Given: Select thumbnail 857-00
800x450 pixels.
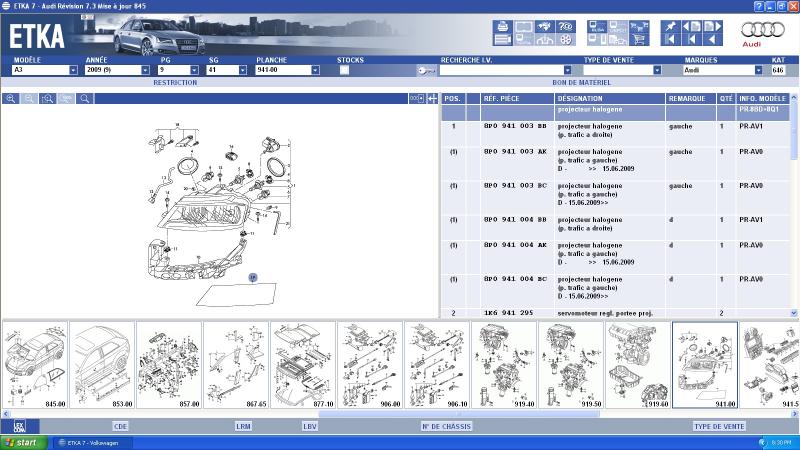Looking at the screenshot, I should (169, 365).
